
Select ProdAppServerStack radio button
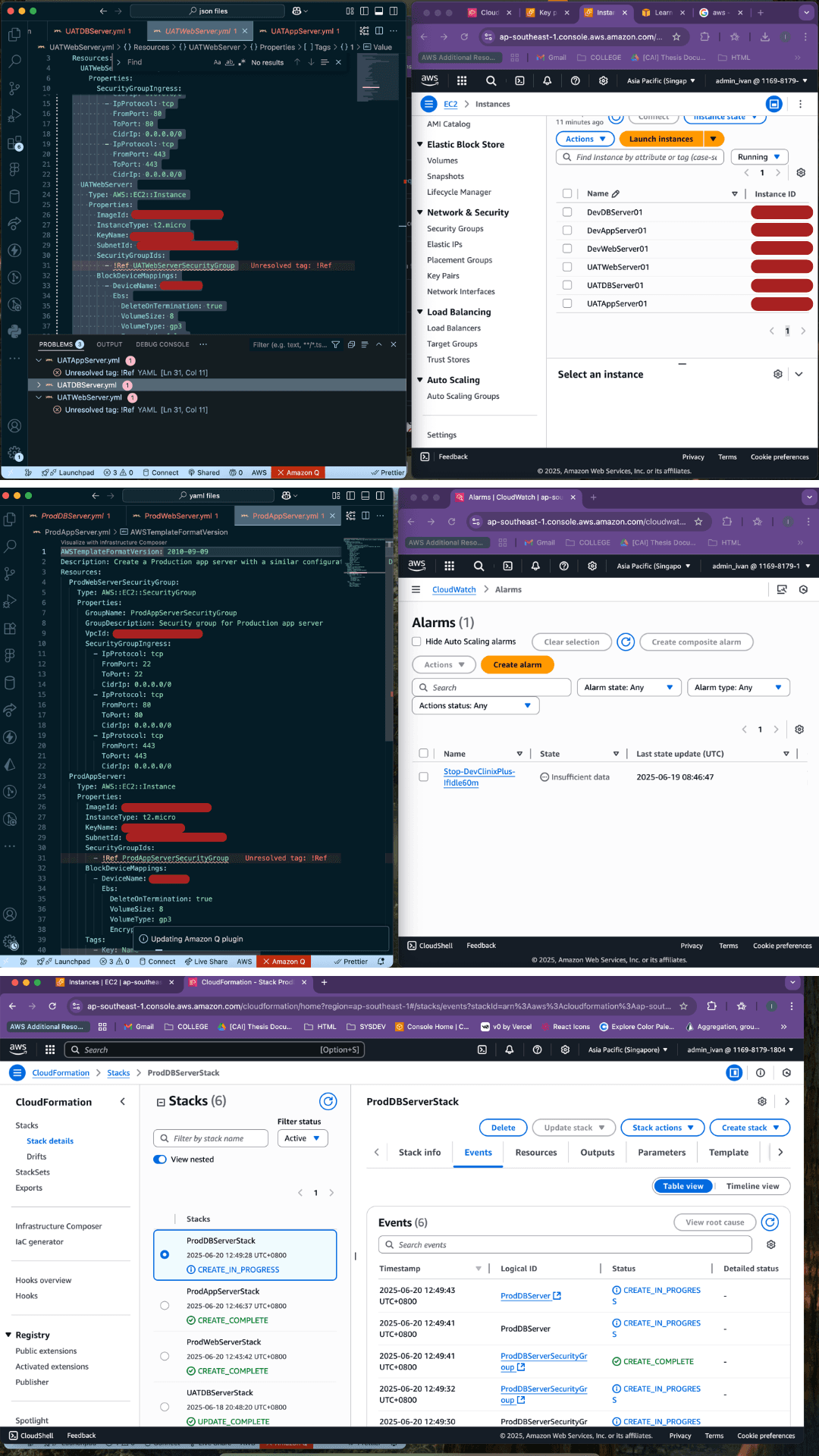coord(165,1306)
